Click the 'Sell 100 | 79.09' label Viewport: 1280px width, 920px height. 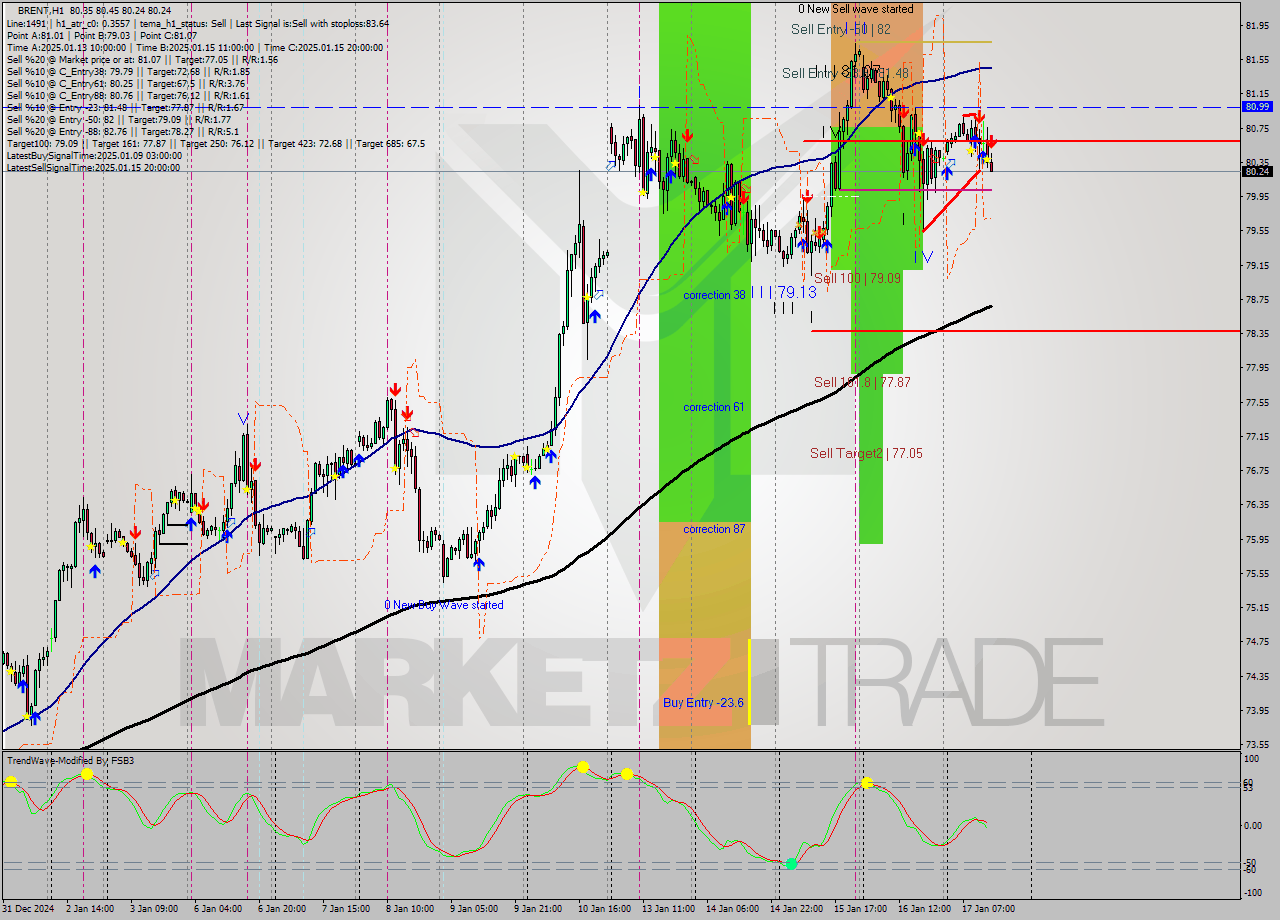pos(857,278)
